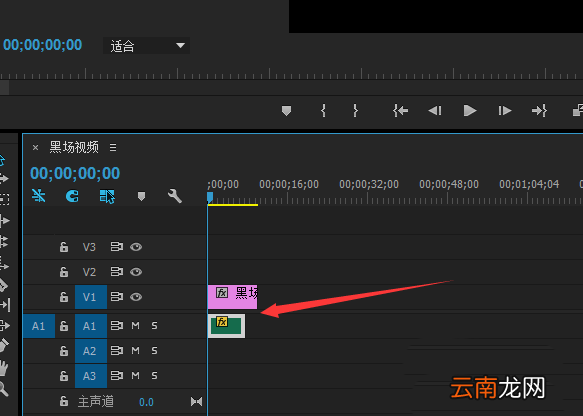Click fx badge on the 黑场 clip
Image resolution: width=583 pixels, height=416 pixels.
(222, 293)
